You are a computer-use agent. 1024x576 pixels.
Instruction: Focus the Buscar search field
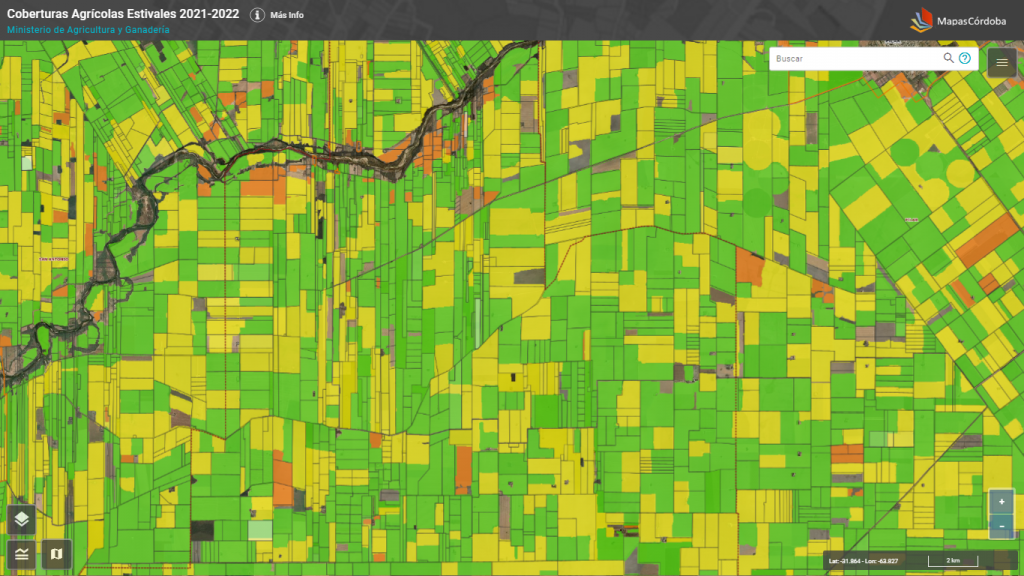tap(857, 58)
